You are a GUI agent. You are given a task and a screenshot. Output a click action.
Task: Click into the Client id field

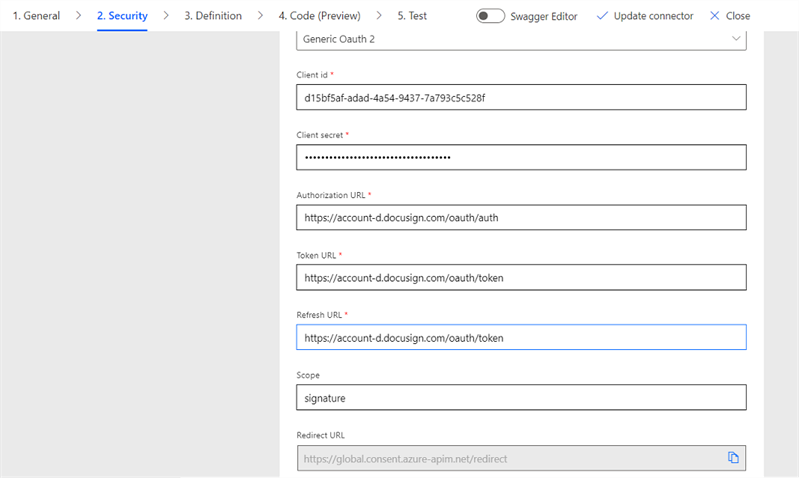click(521, 98)
